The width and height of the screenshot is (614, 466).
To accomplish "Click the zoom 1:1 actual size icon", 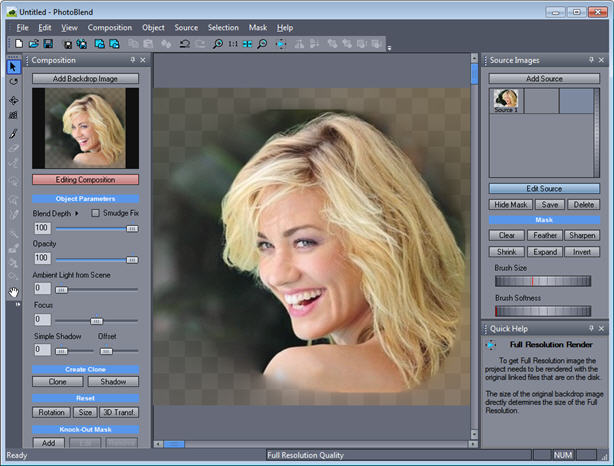I will [x=232, y=44].
